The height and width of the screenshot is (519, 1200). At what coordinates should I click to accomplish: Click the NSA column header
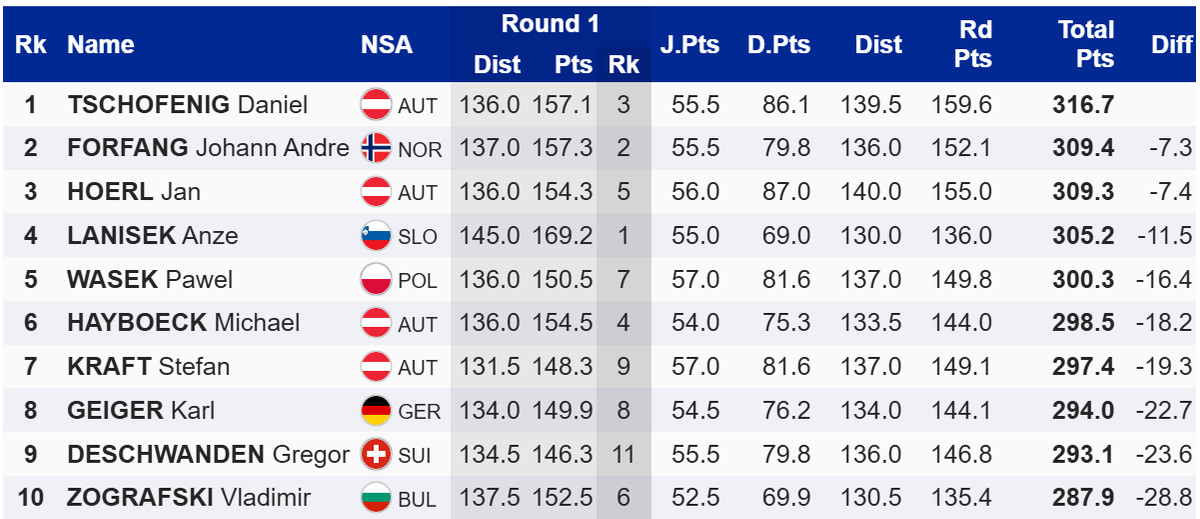pyautogui.click(x=386, y=44)
